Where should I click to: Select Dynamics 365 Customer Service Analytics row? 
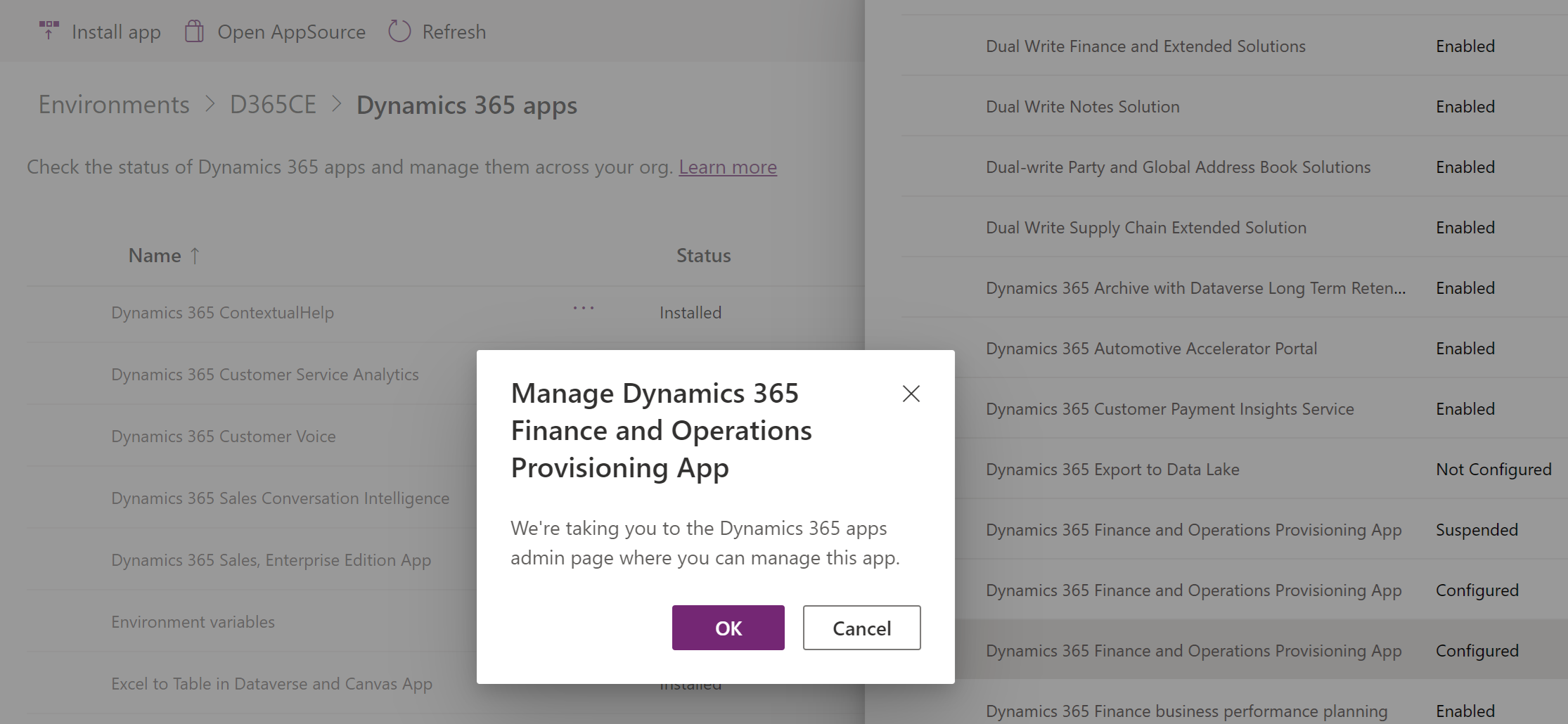click(264, 375)
